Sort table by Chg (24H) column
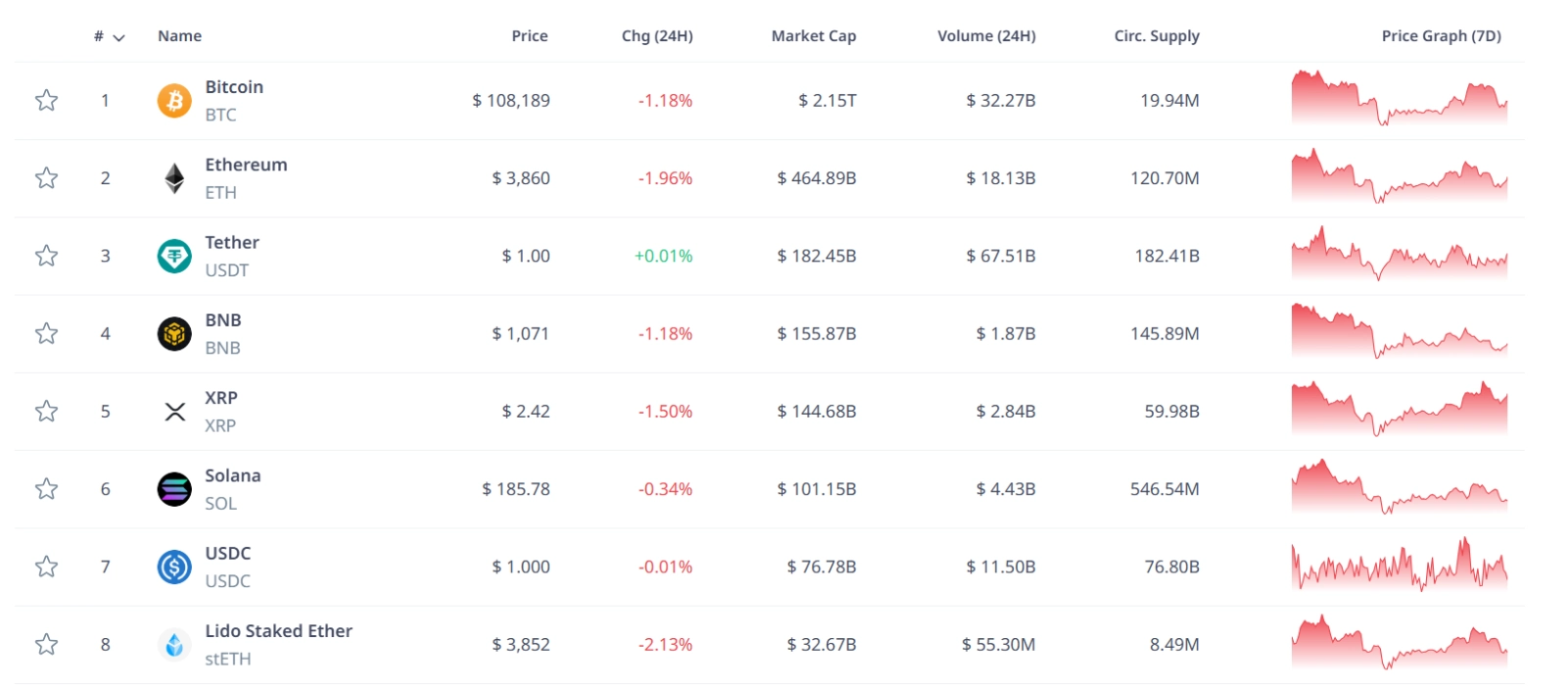Image resolution: width=1568 pixels, height=687 pixels. pos(656,36)
